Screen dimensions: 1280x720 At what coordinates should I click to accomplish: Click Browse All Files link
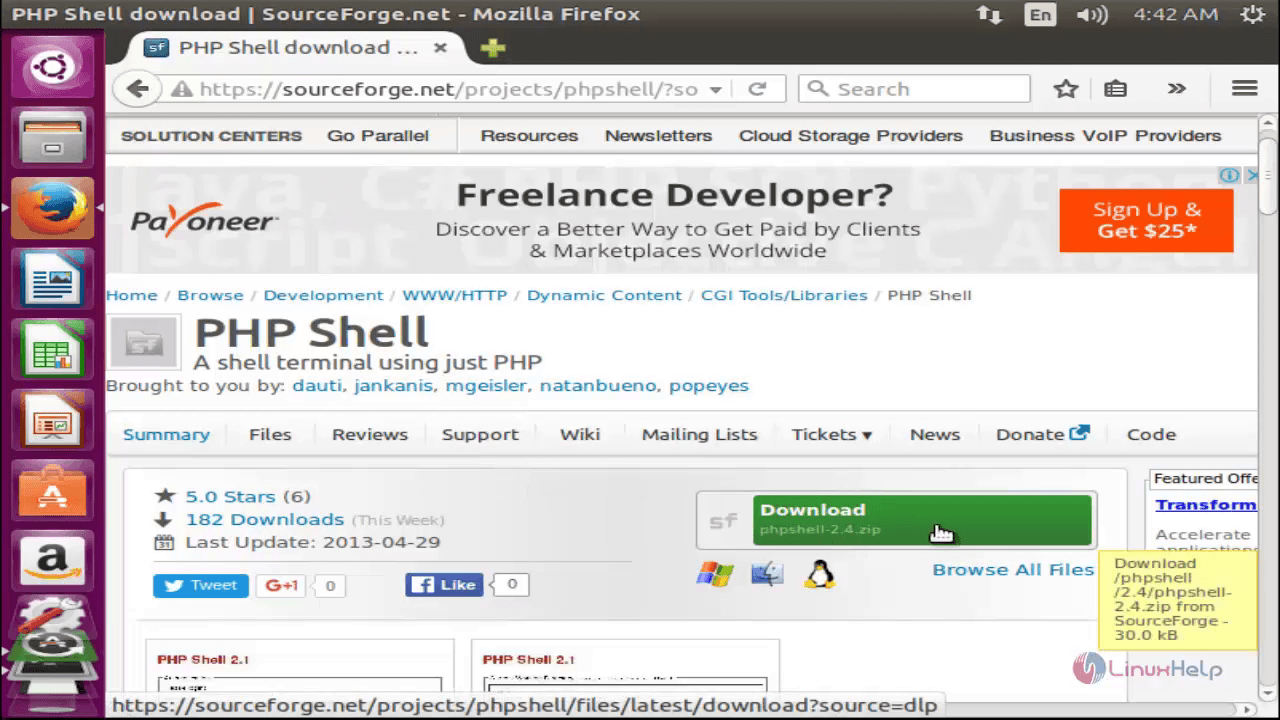1013,569
